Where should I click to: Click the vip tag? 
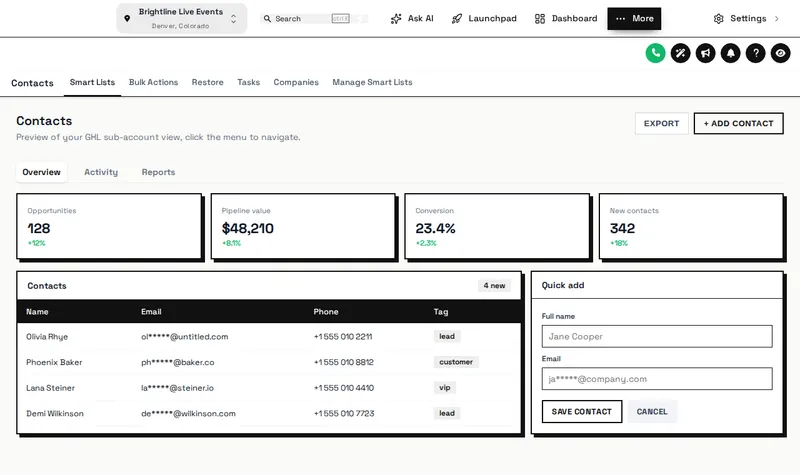445,387
